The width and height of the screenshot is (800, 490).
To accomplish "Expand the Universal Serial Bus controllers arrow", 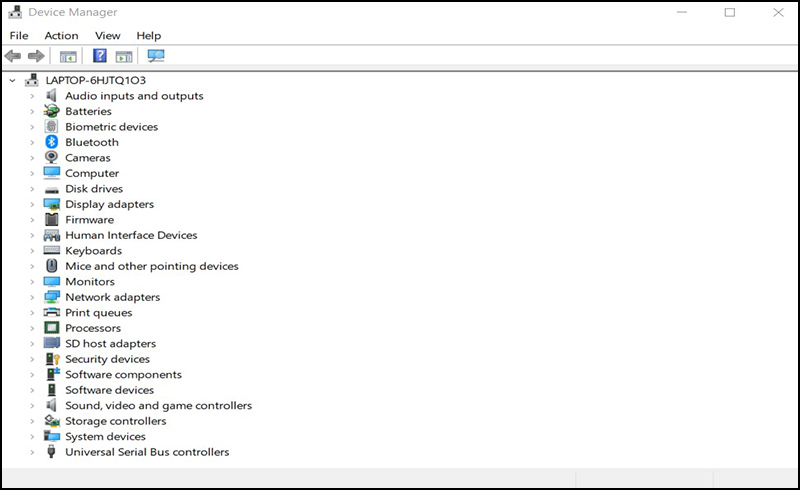I will [x=32, y=452].
